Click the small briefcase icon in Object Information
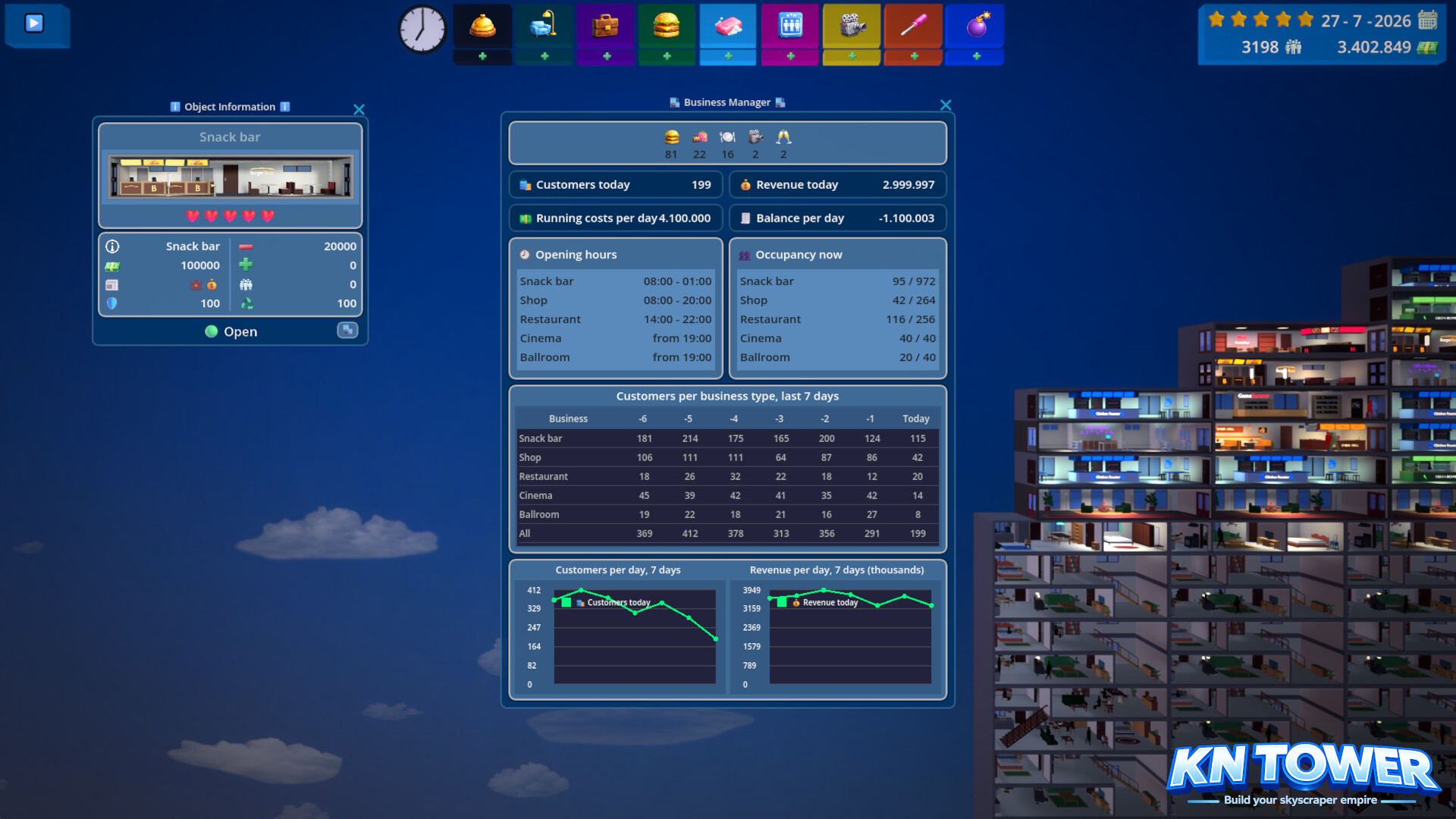Image resolution: width=1456 pixels, height=819 pixels. (x=196, y=285)
